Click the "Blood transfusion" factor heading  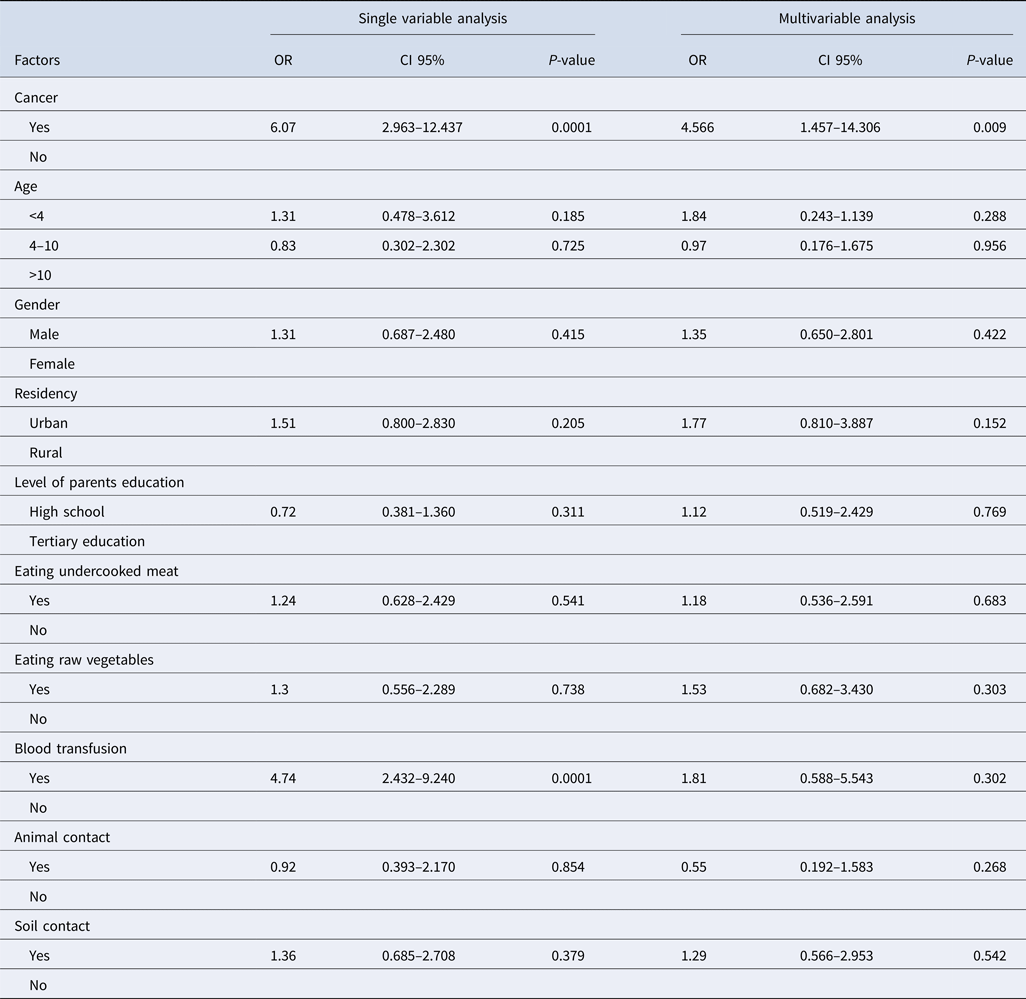pos(70,748)
